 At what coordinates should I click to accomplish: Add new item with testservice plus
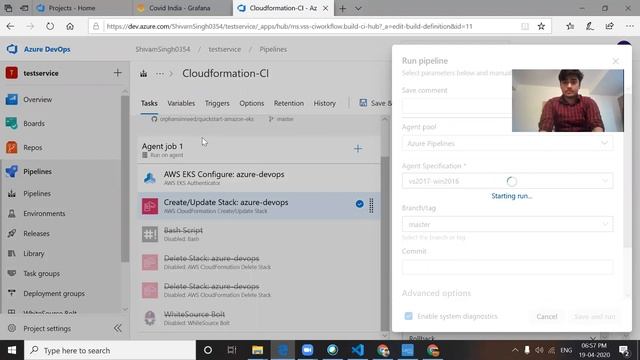[118, 73]
